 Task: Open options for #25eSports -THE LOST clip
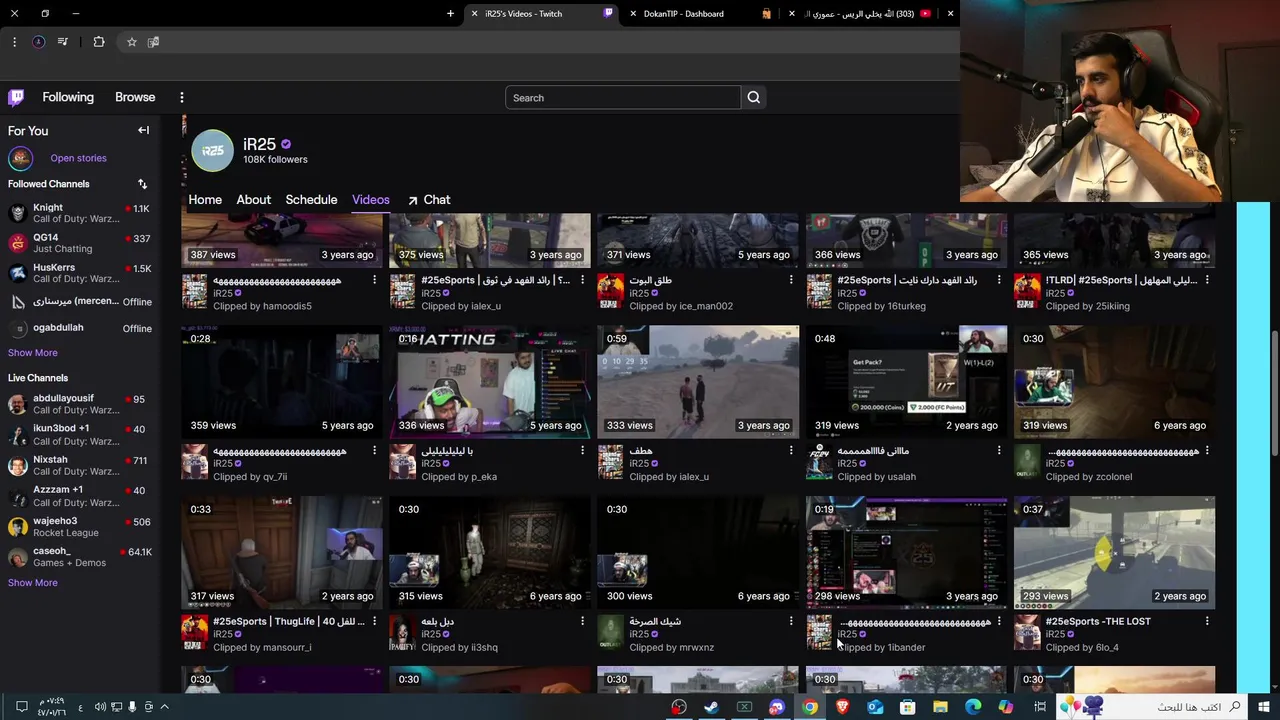(1207, 621)
